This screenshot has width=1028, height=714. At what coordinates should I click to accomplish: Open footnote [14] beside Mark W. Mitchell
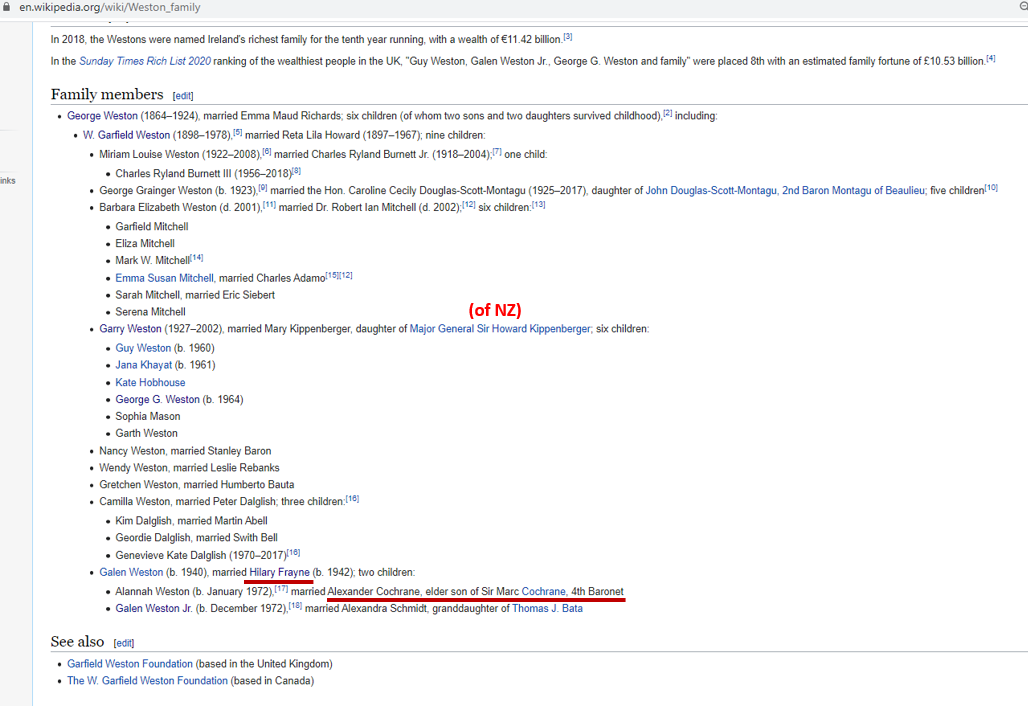[197, 258]
